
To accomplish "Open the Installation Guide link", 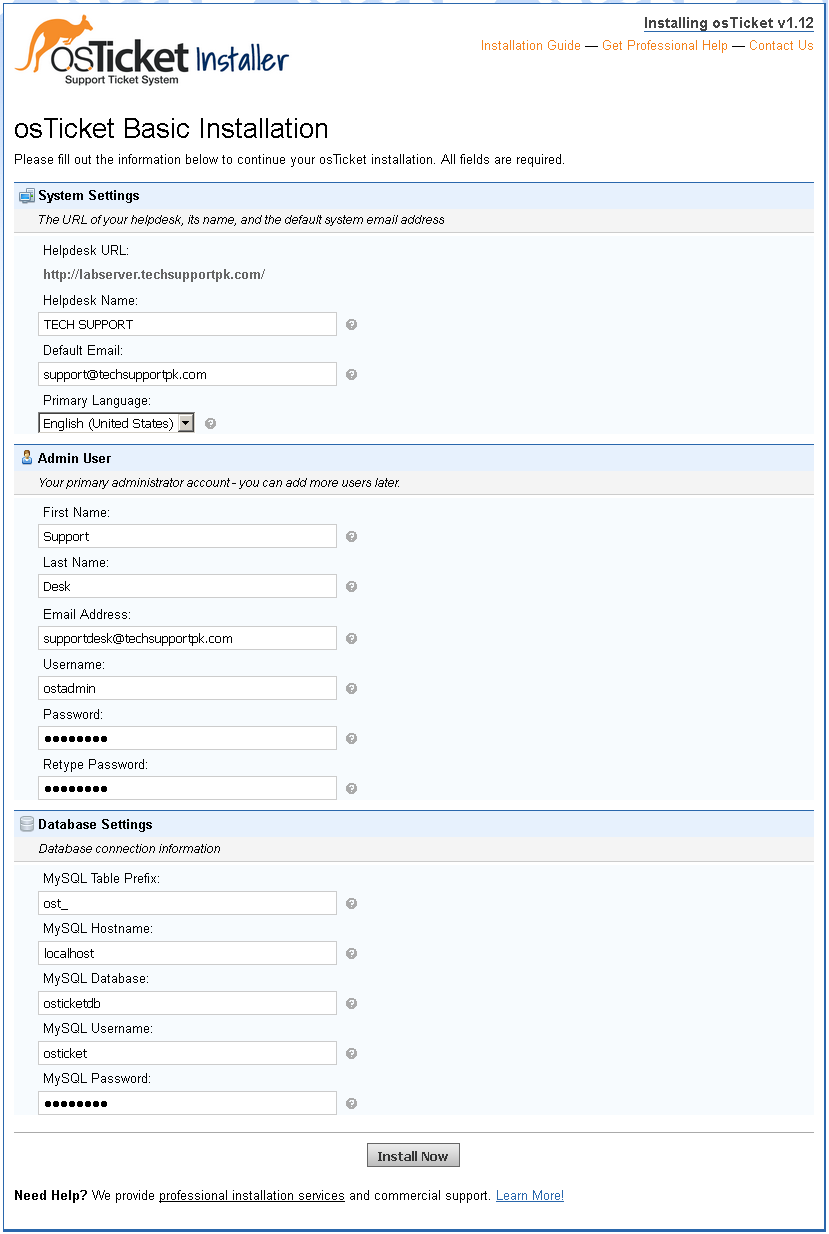I will [530, 46].
